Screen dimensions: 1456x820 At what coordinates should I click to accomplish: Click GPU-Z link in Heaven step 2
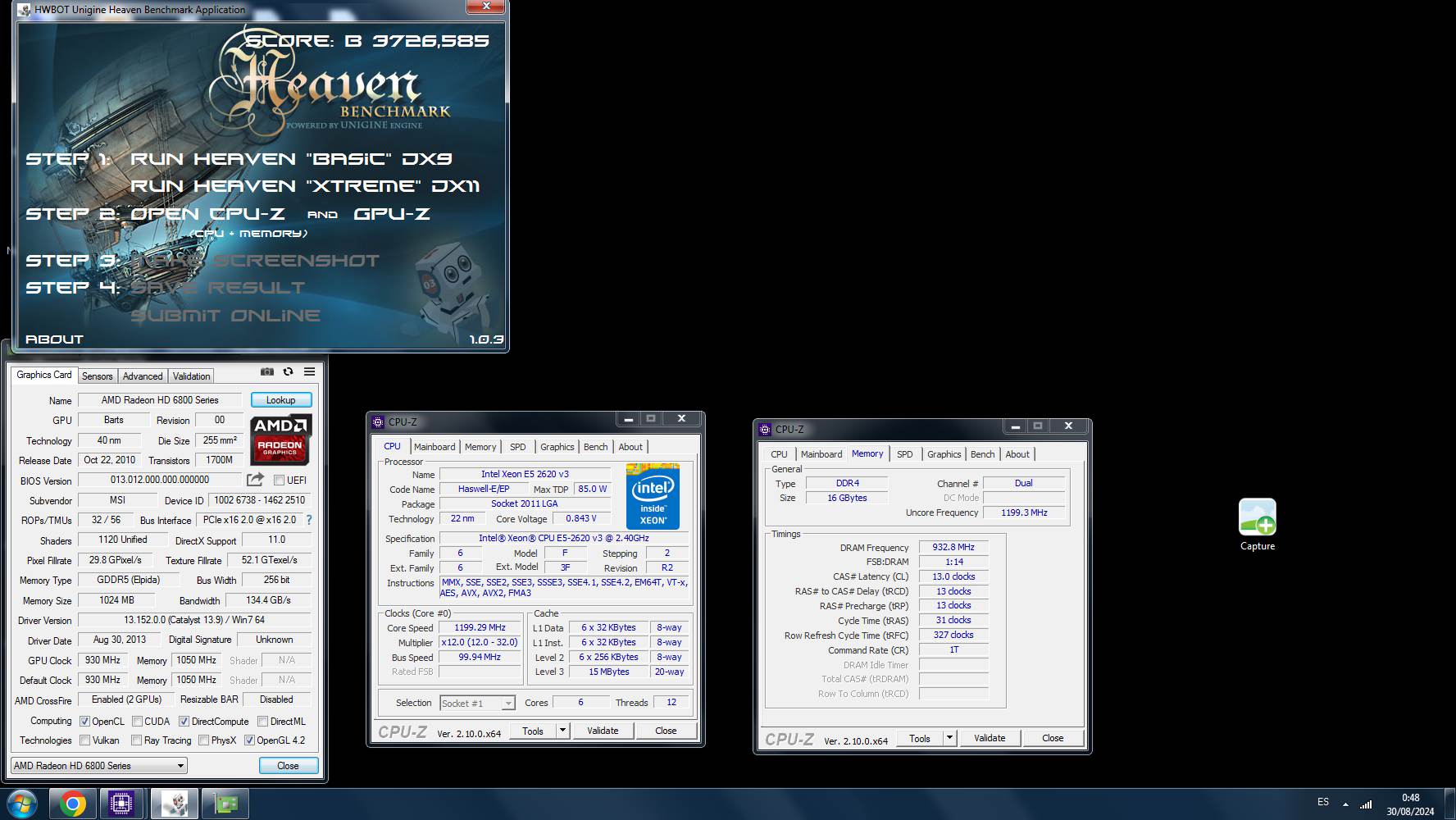[392, 214]
